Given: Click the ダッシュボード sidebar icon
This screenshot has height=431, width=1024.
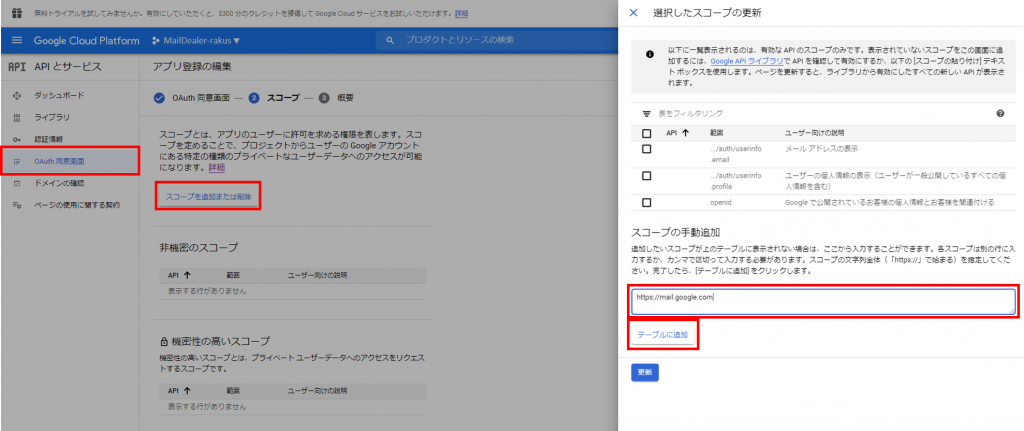Looking at the screenshot, I should (x=17, y=95).
